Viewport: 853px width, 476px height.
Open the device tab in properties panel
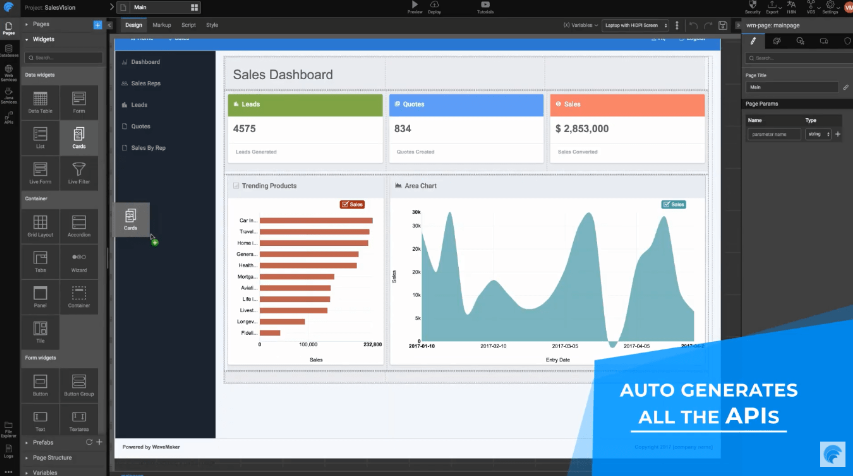[824, 41]
